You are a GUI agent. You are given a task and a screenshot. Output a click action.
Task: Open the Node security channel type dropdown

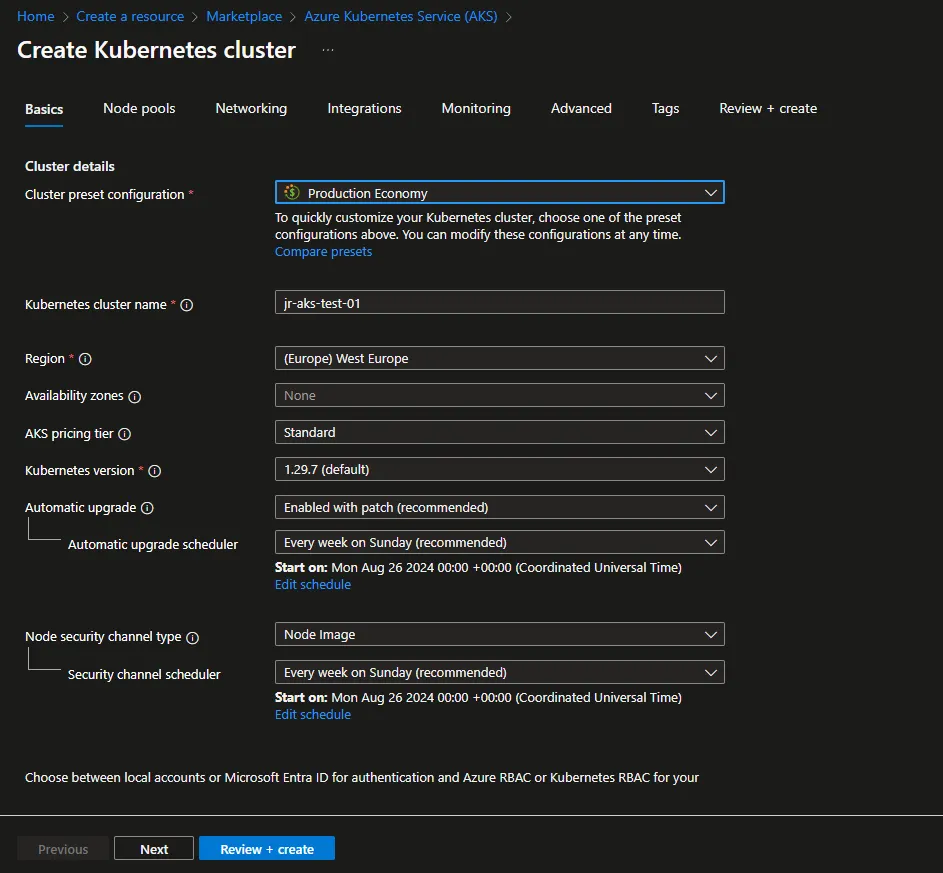tap(500, 634)
